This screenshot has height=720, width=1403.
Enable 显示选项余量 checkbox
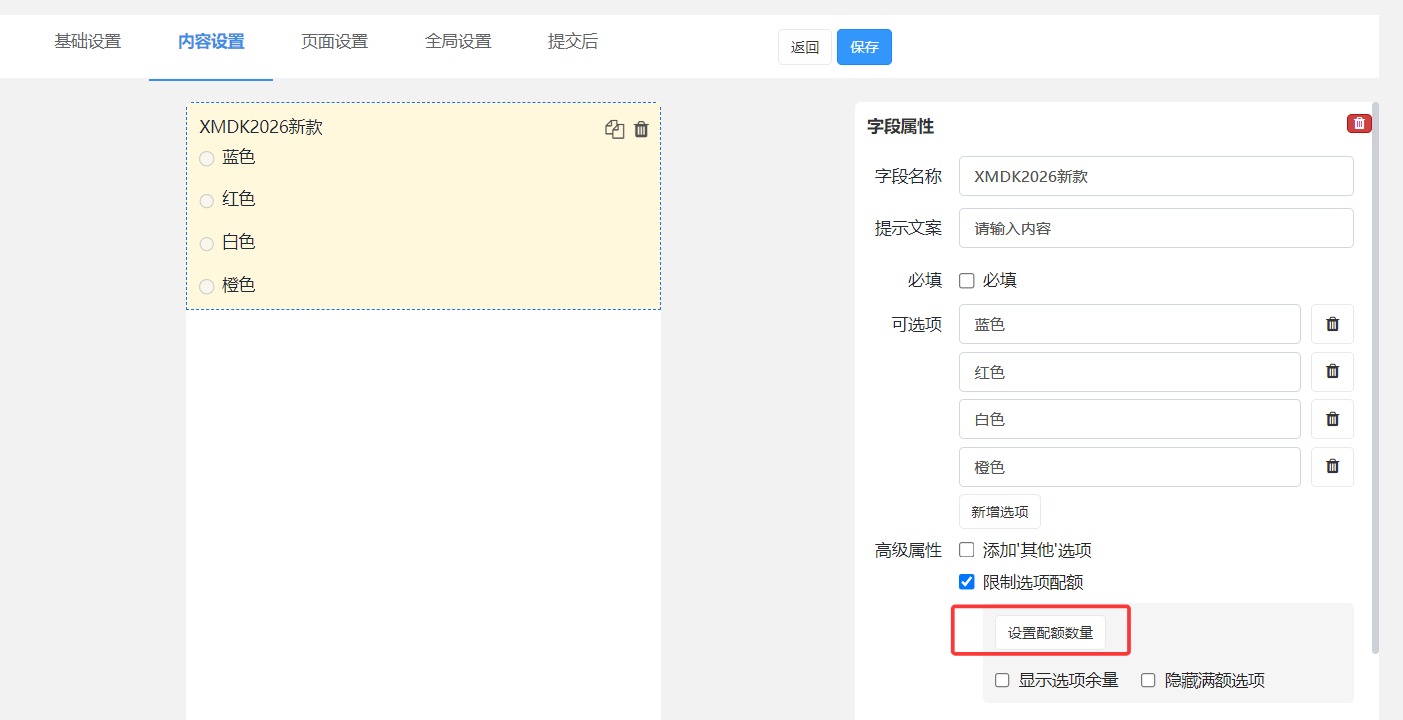click(x=1002, y=681)
